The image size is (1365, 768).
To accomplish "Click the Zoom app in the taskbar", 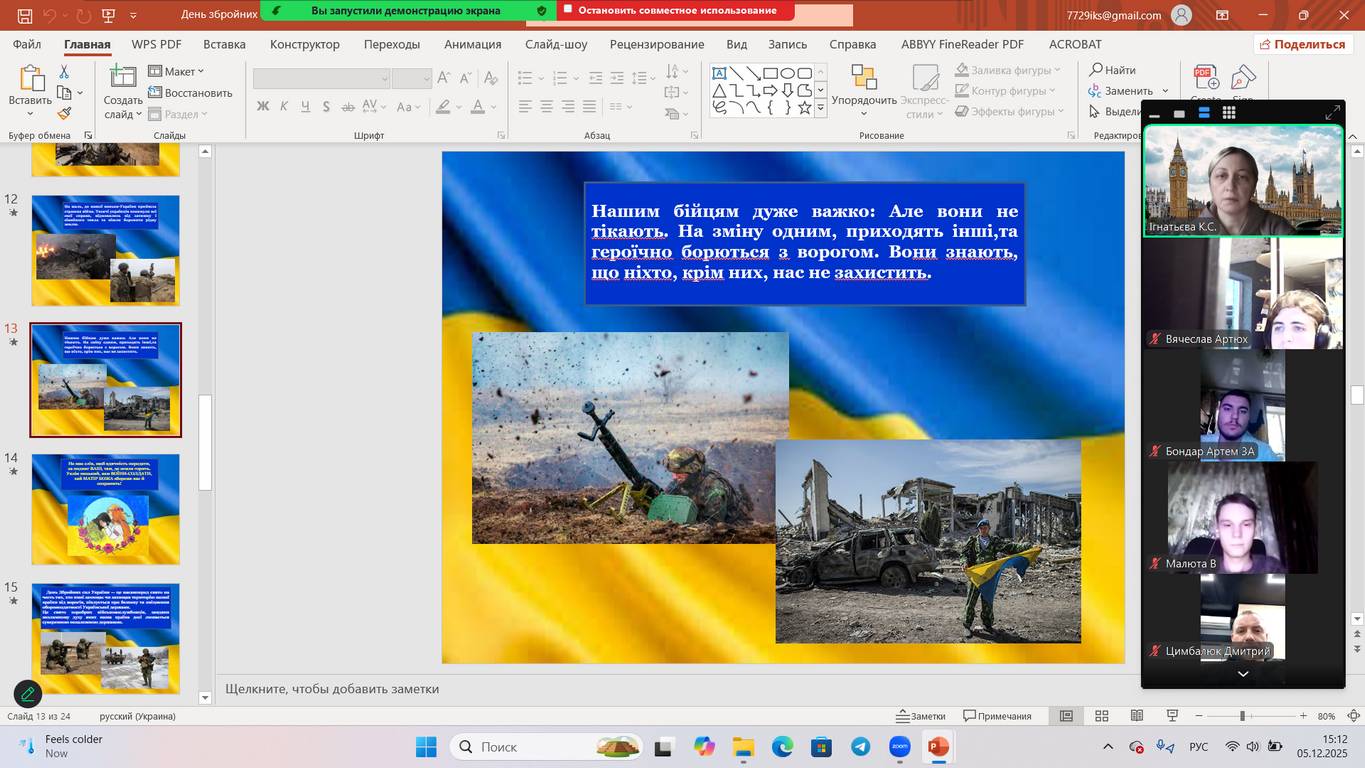I will (899, 747).
